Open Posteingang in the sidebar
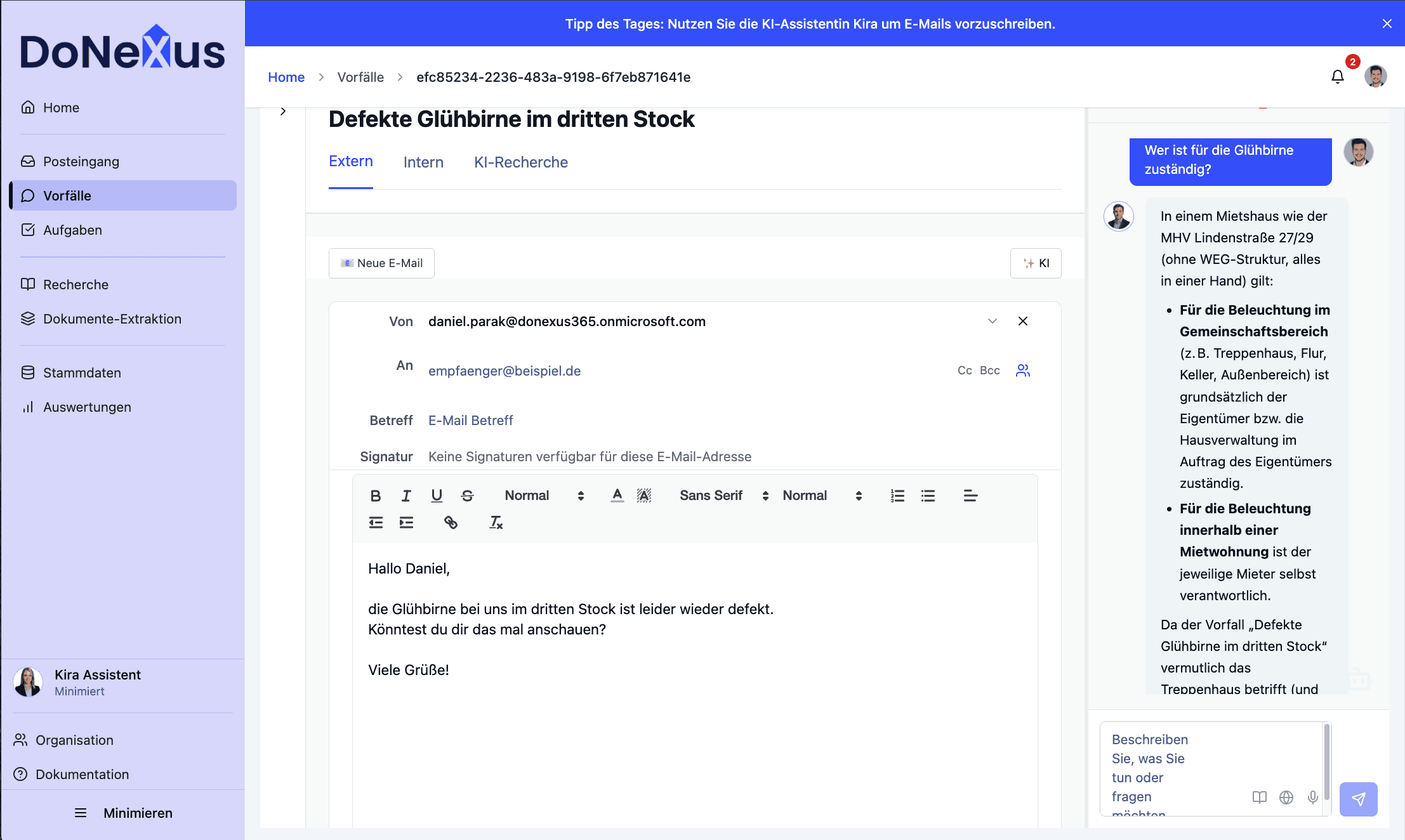 click(81, 161)
